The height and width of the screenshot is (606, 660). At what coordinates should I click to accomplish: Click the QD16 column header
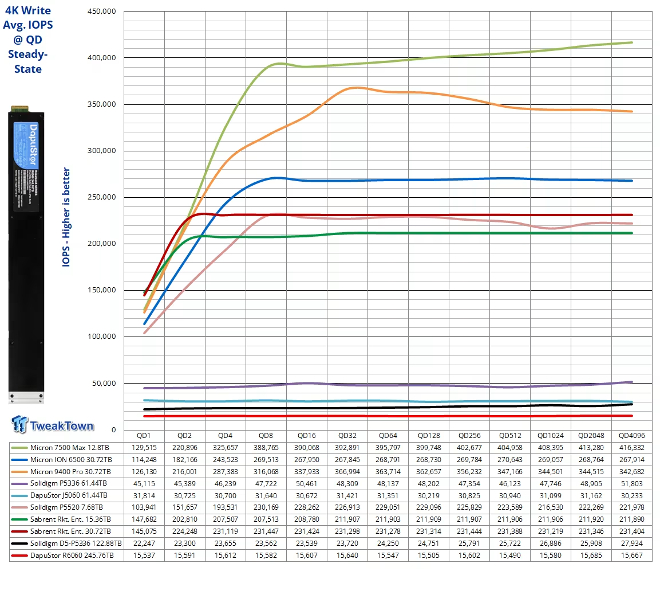(x=306, y=436)
